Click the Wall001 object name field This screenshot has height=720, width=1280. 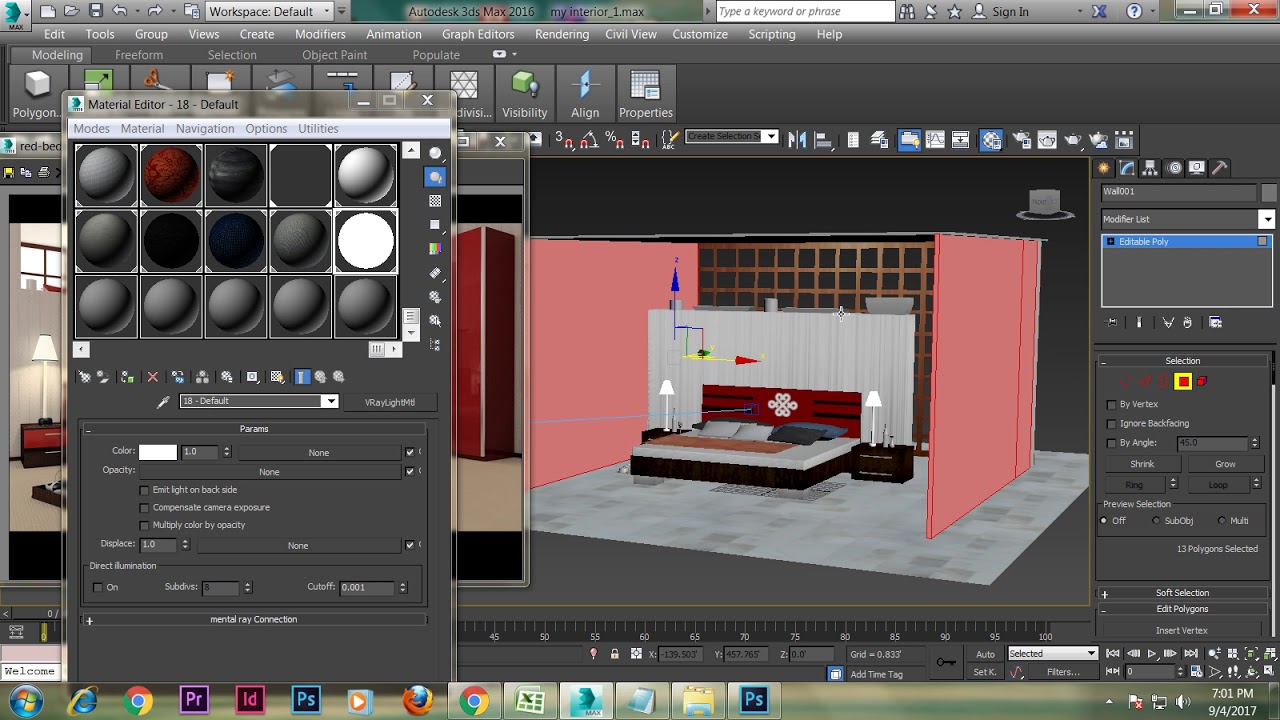click(x=1180, y=192)
